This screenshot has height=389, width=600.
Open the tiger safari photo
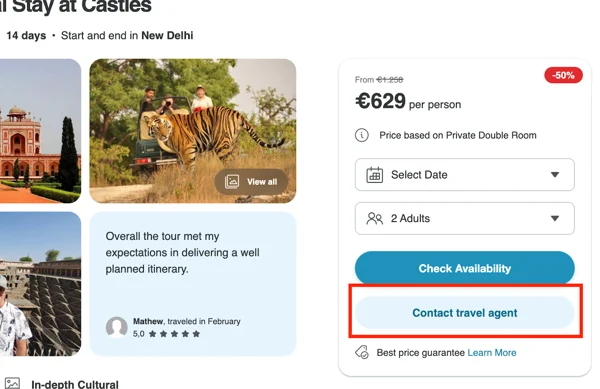tap(192, 131)
